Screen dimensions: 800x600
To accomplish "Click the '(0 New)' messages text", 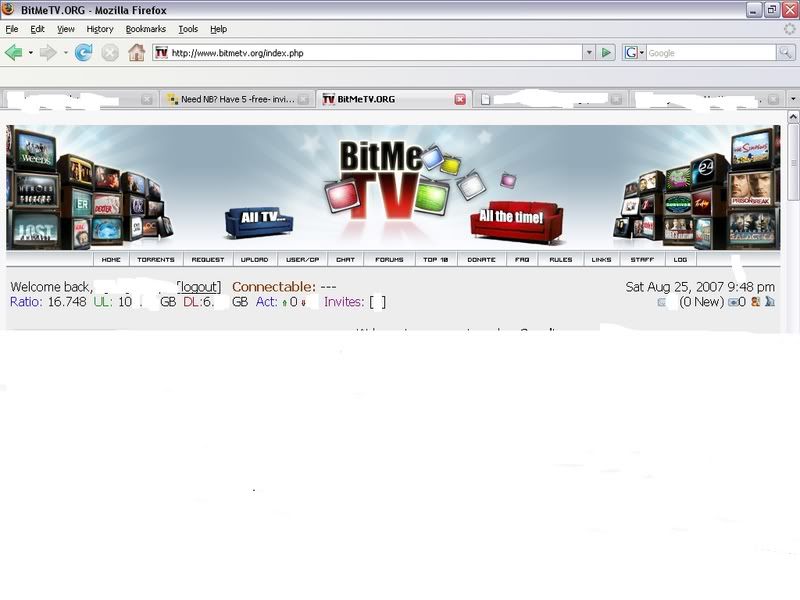I will 702,302.
